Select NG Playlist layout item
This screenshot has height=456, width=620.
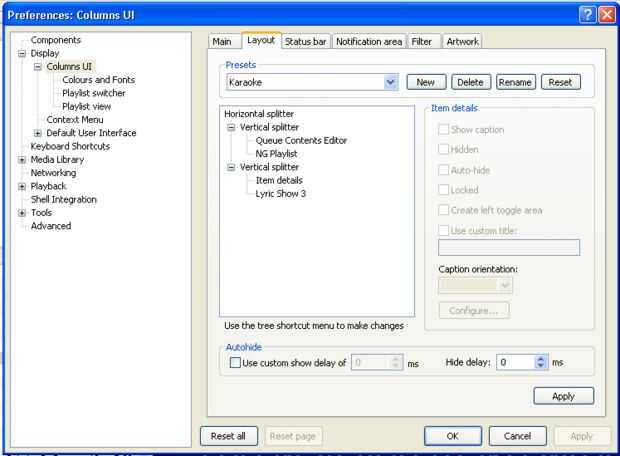pyautogui.click(x=276, y=154)
